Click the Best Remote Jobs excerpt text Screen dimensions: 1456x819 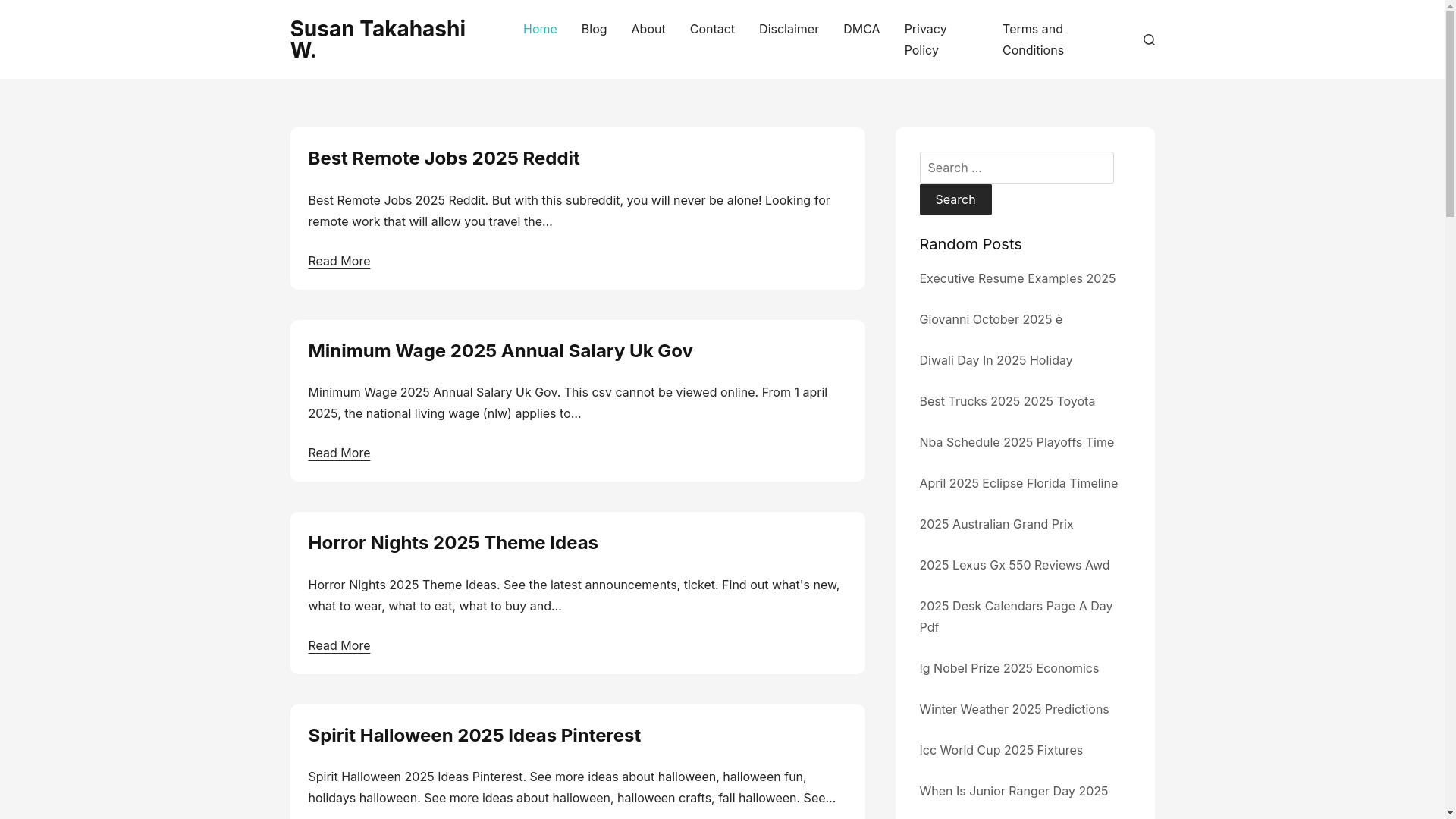pos(569,211)
